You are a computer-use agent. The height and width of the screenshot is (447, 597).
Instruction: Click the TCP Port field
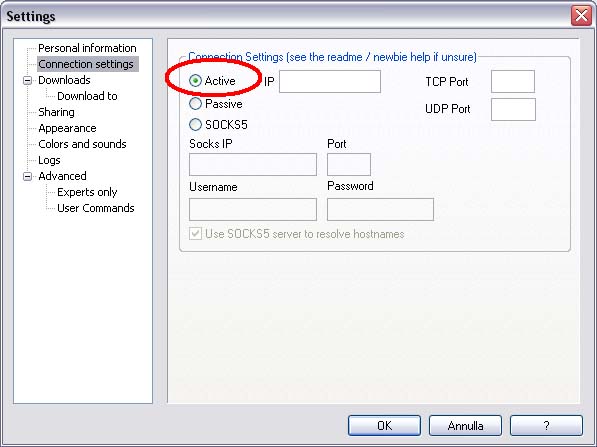pyautogui.click(x=513, y=81)
